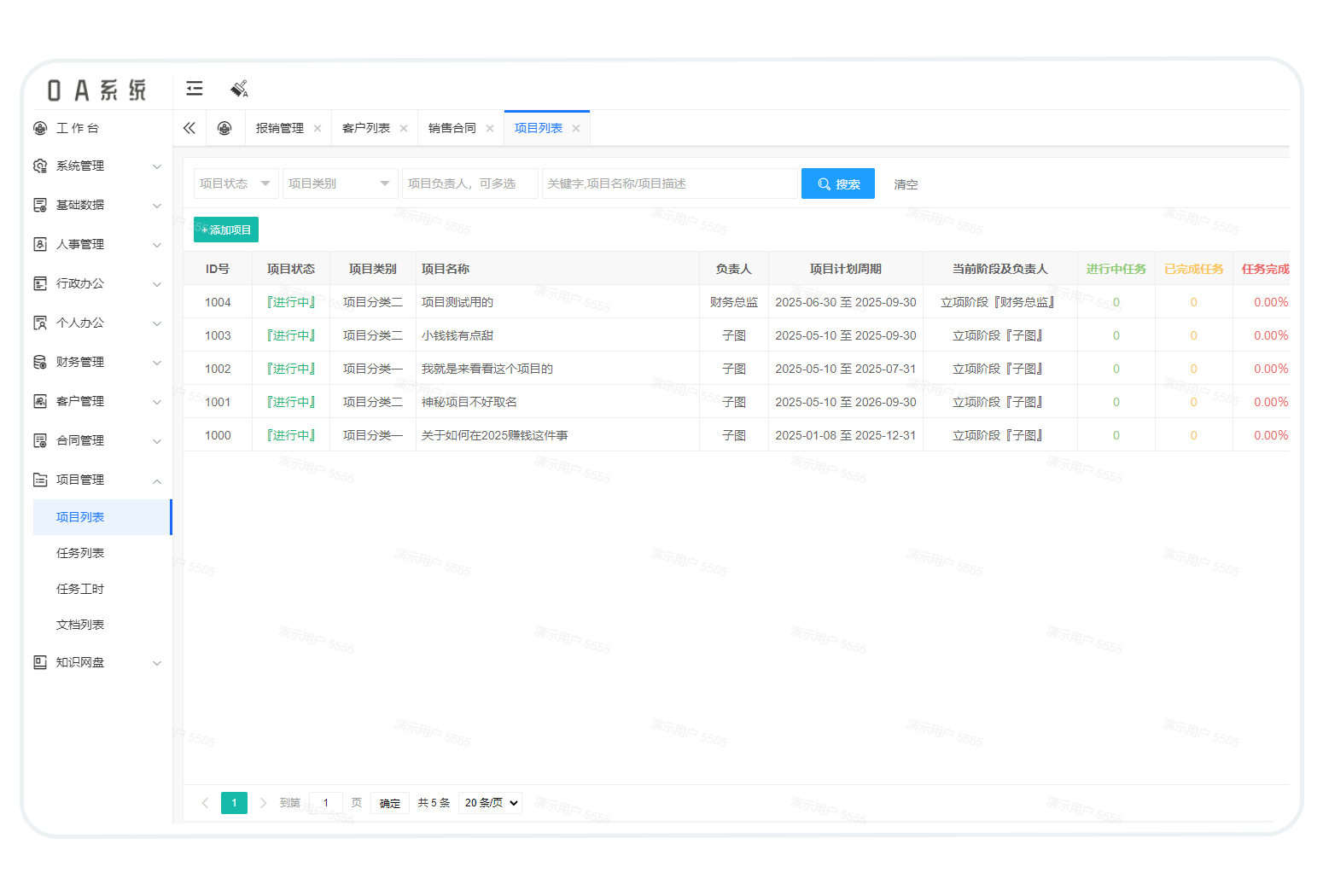Switch to the 客户列表 tab

click(366, 128)
